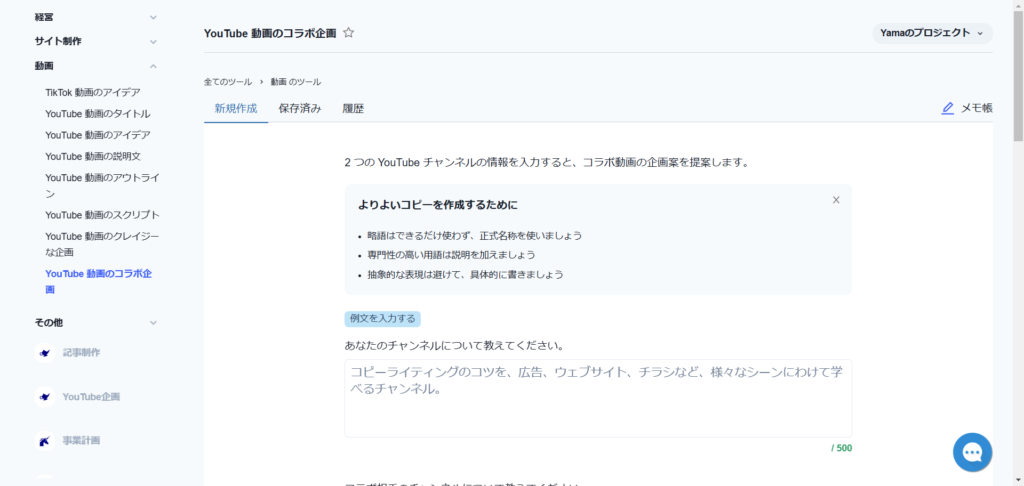Collapse the 動画 sidebar section
This screenshot has width=1024, height=486.
[x=96, y=66]
